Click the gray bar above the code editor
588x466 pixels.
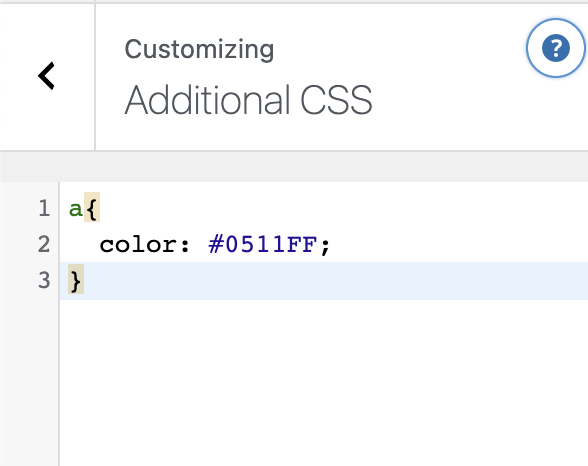click(294, 167)
